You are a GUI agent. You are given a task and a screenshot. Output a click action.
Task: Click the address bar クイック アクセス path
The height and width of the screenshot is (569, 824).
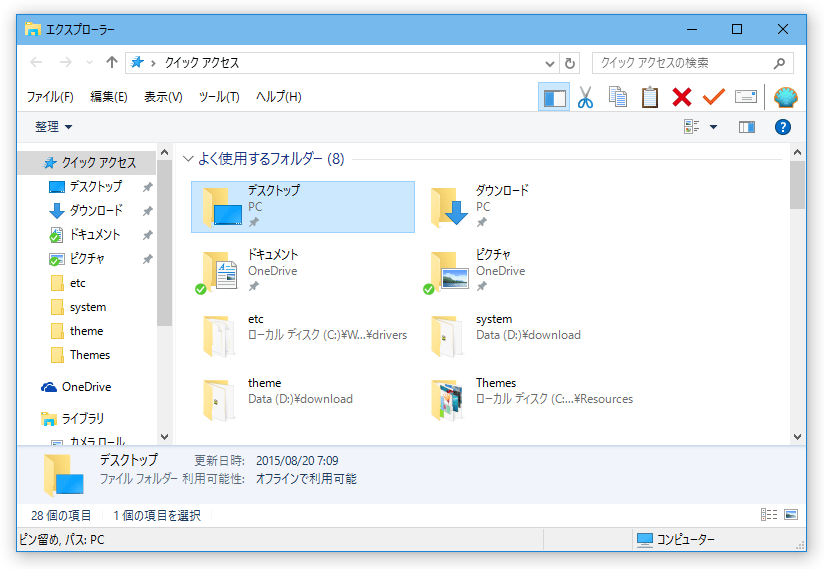coord(202,63)
